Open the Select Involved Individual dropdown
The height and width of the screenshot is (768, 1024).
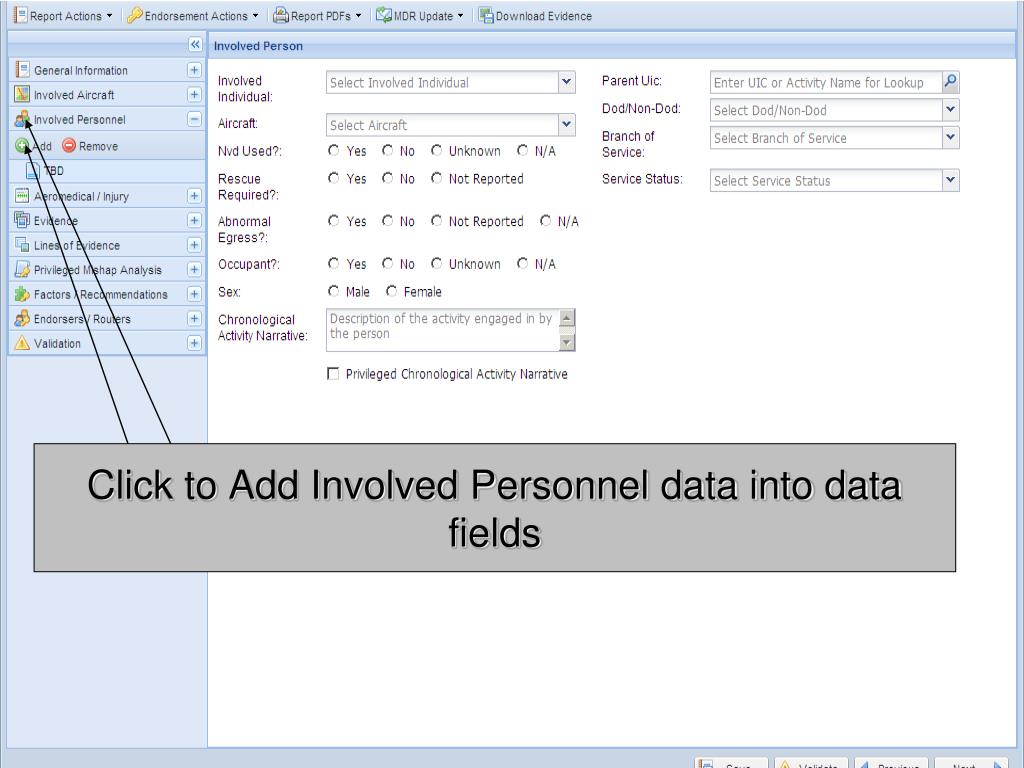point(567,82)
